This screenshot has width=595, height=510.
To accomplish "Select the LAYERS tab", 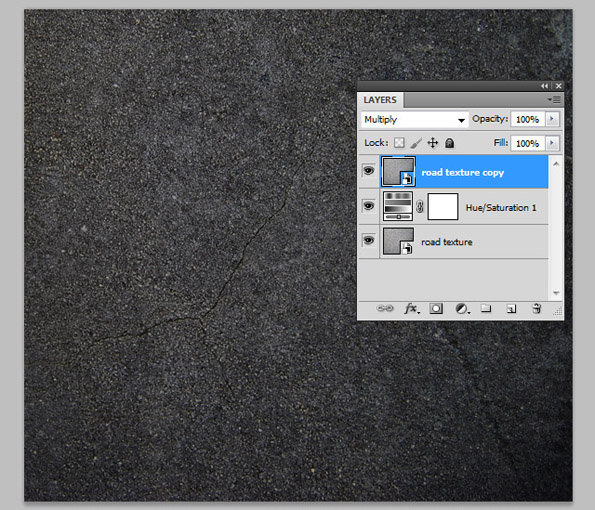I will (x=380, y=100).
